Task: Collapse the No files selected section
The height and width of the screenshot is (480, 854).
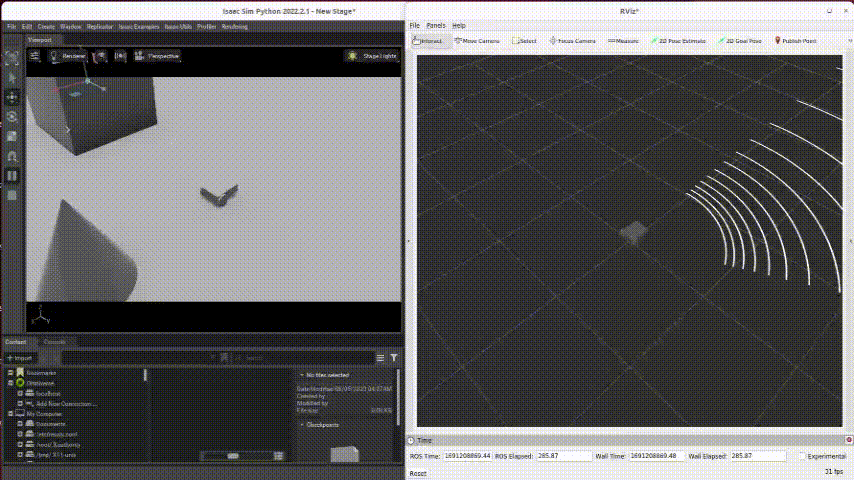Action: click(302, 375)
